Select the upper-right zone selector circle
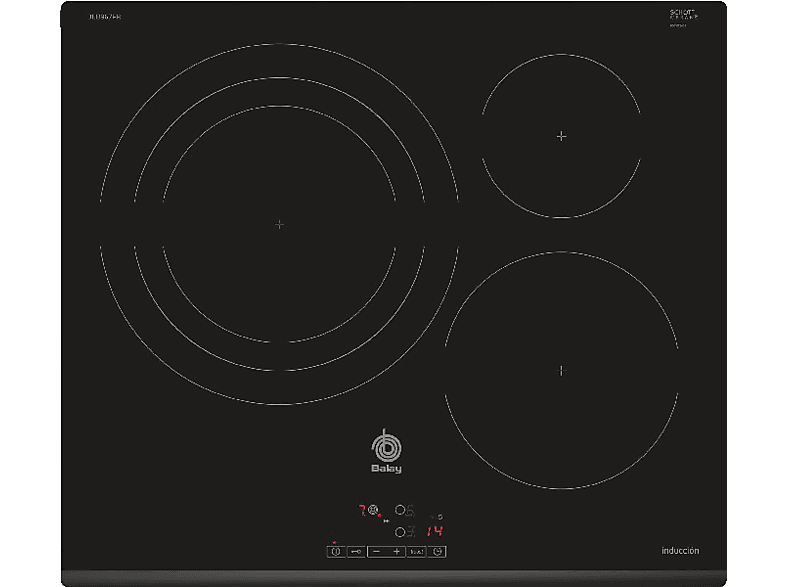 click(x=400, y=510)
